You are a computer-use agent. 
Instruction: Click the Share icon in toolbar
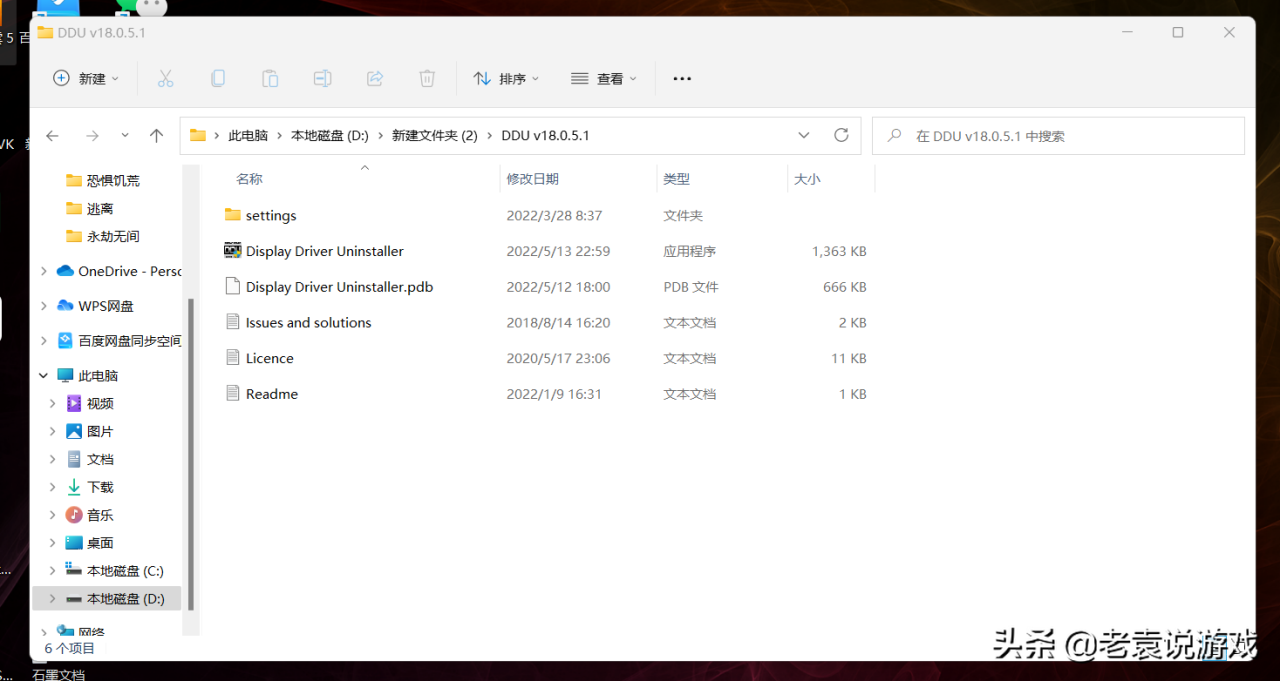(x=375, y=78)
